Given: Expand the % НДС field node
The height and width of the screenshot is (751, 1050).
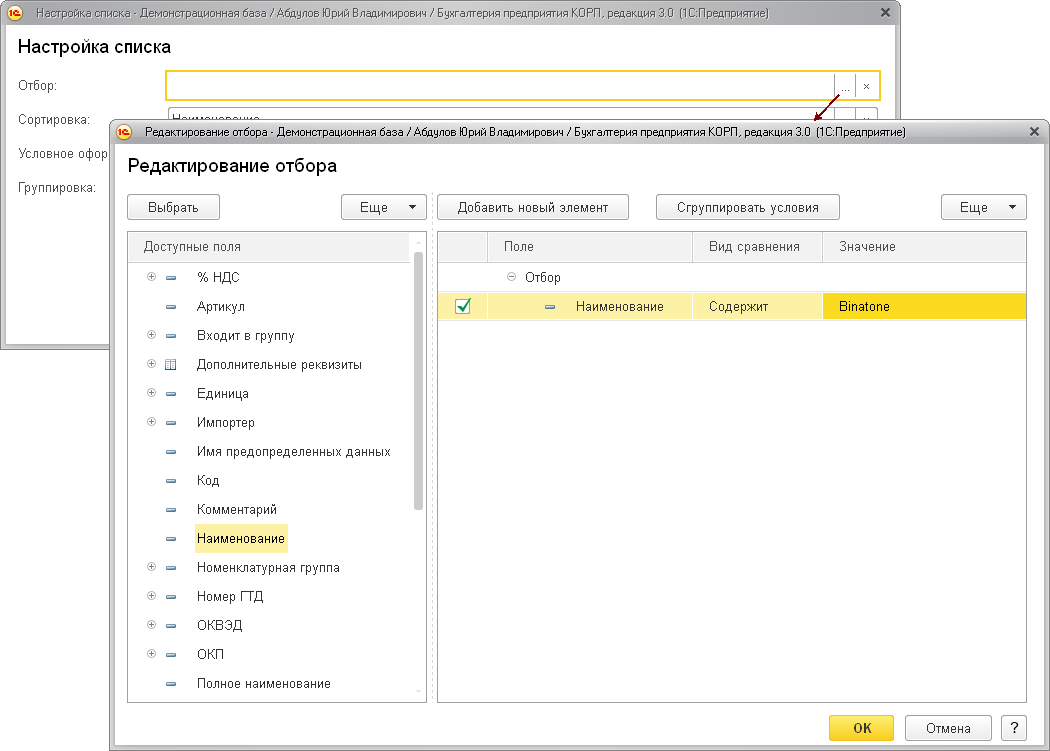Looking at the screenshot, I should (x=151, y=277).
